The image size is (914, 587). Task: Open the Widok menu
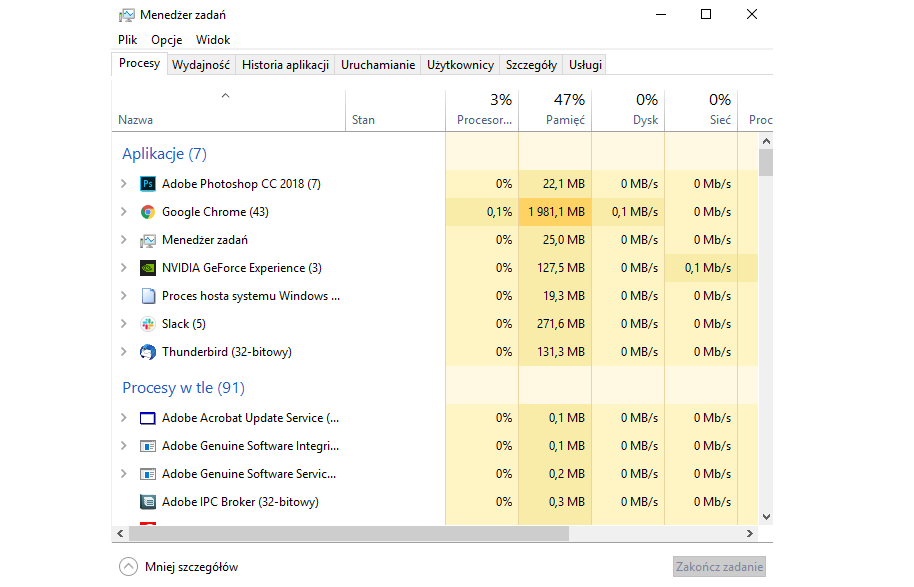(213, 40)
